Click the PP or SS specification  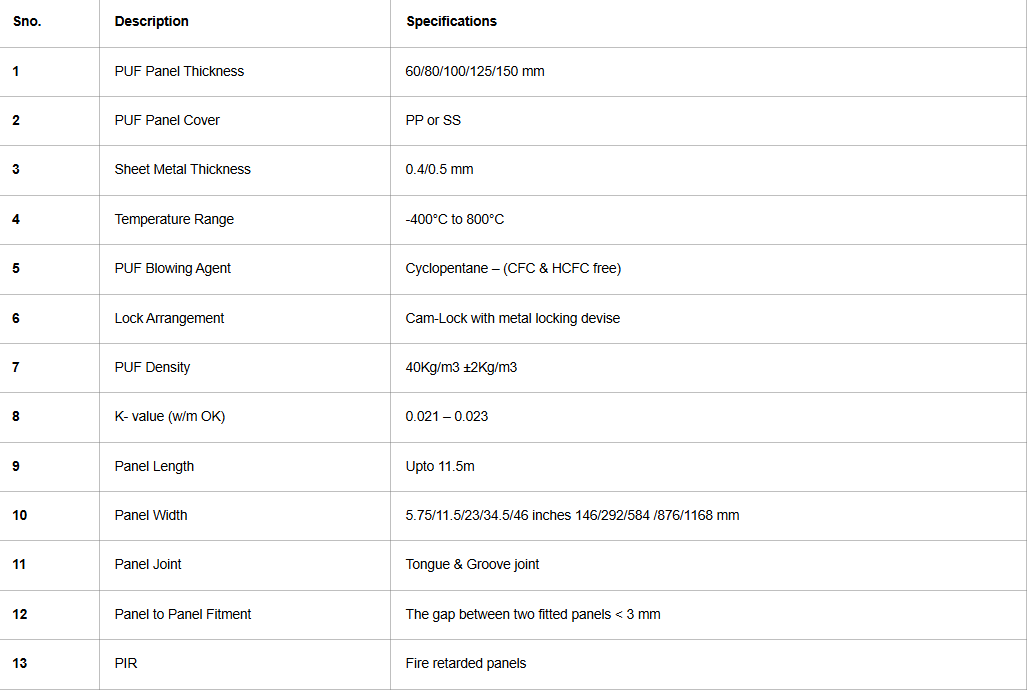(x=433, y=120)
